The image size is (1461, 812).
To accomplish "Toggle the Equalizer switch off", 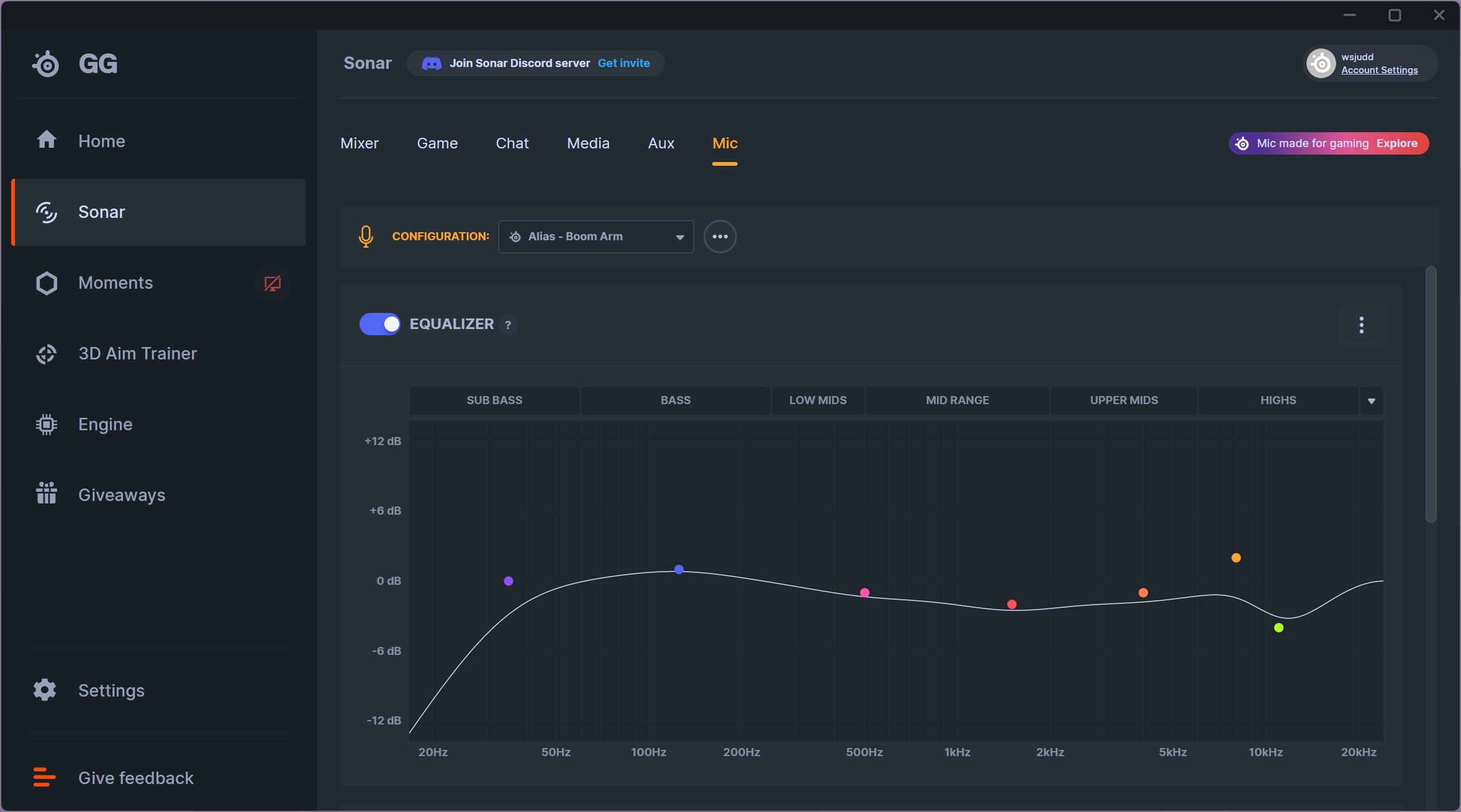I will coord(379,323).
